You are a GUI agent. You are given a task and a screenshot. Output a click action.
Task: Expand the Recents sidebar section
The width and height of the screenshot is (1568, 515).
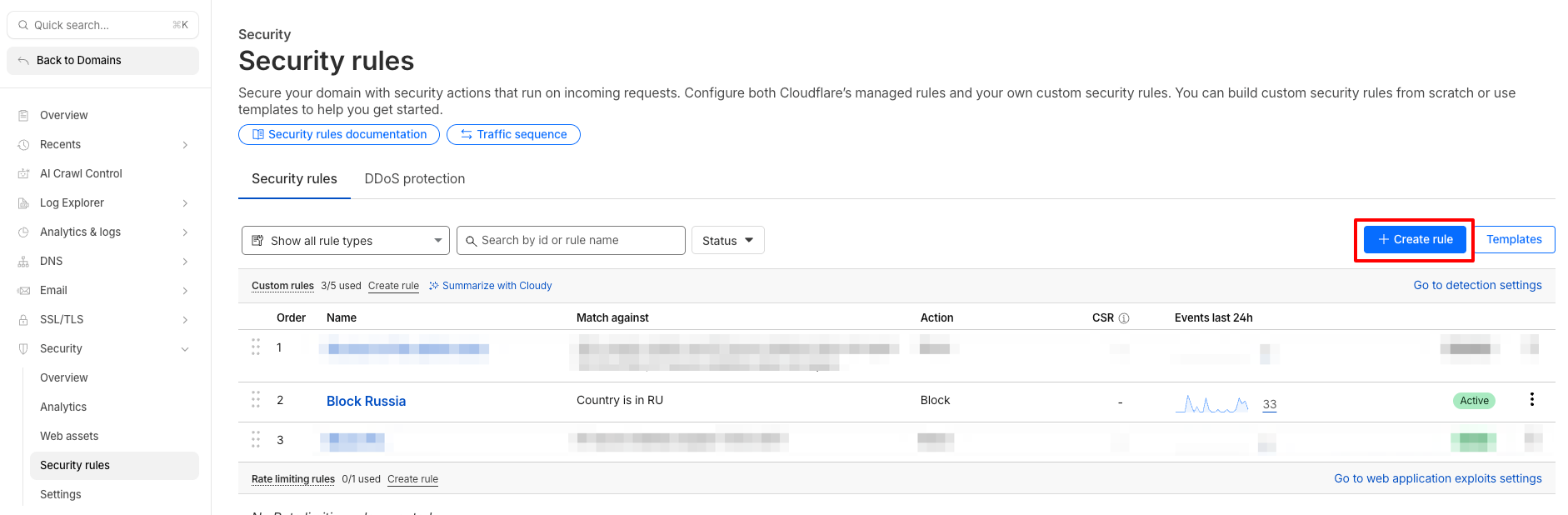pos(185,145)
